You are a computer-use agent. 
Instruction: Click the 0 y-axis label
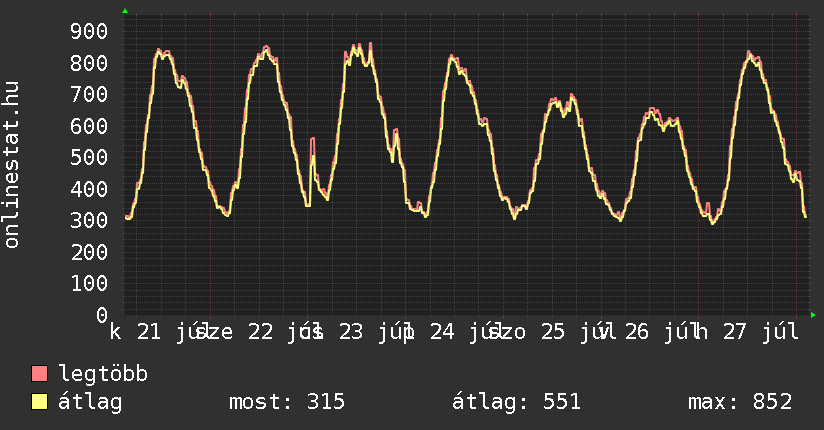click(x=102, y=315)
